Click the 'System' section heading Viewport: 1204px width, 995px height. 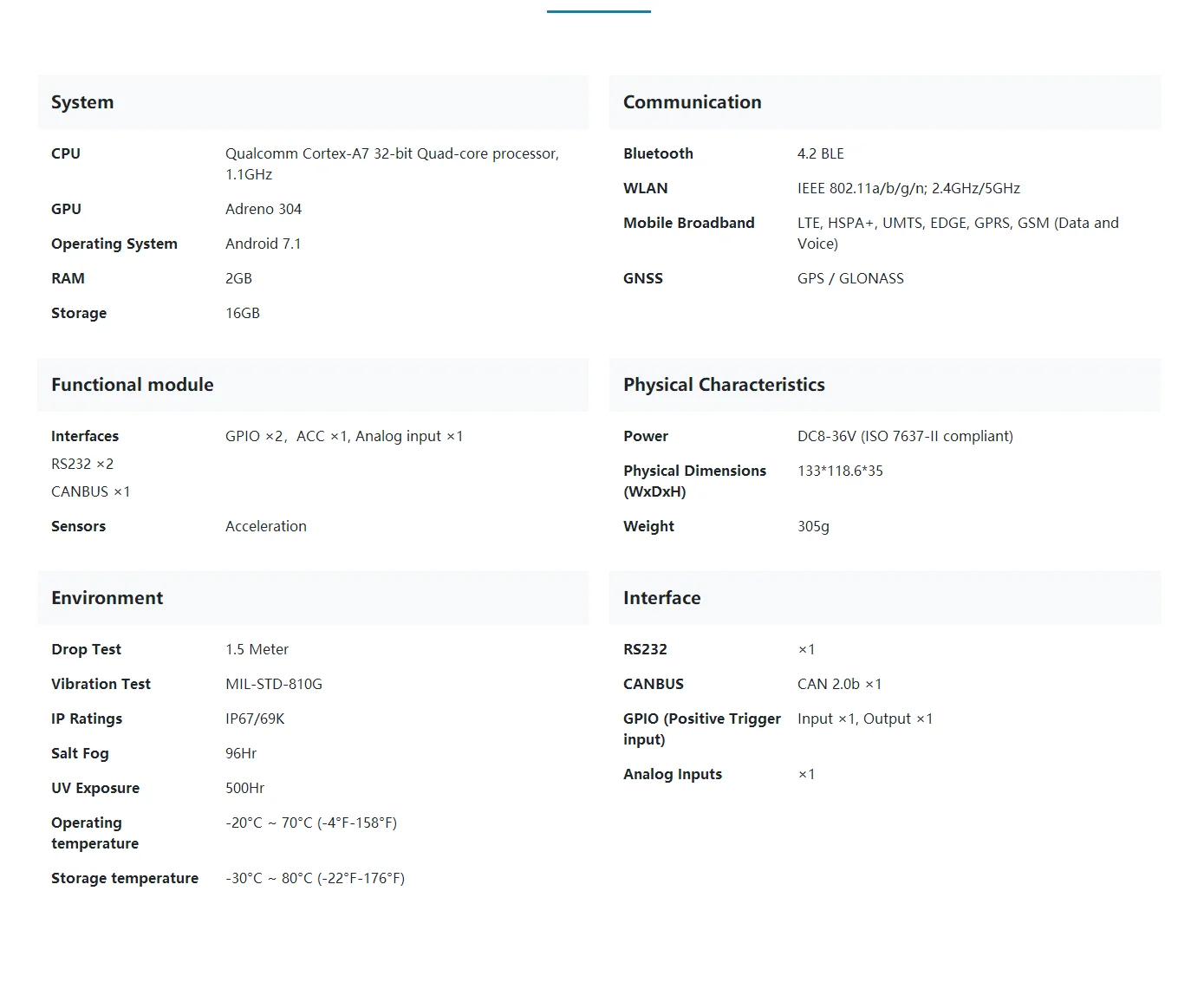[82, 102]
